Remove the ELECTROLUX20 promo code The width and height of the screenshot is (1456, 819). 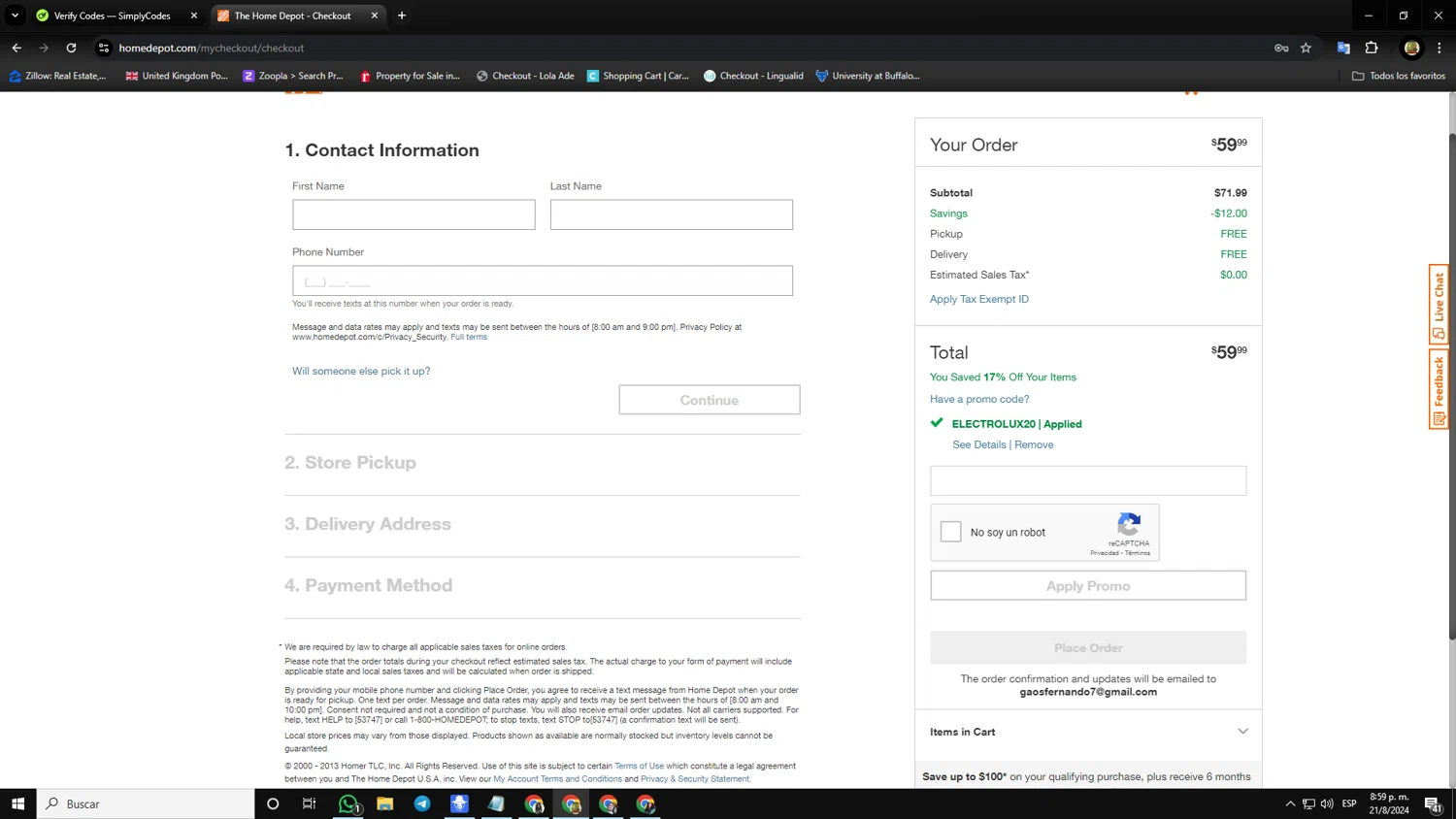pyautogui.click(x=1034, y=444)
